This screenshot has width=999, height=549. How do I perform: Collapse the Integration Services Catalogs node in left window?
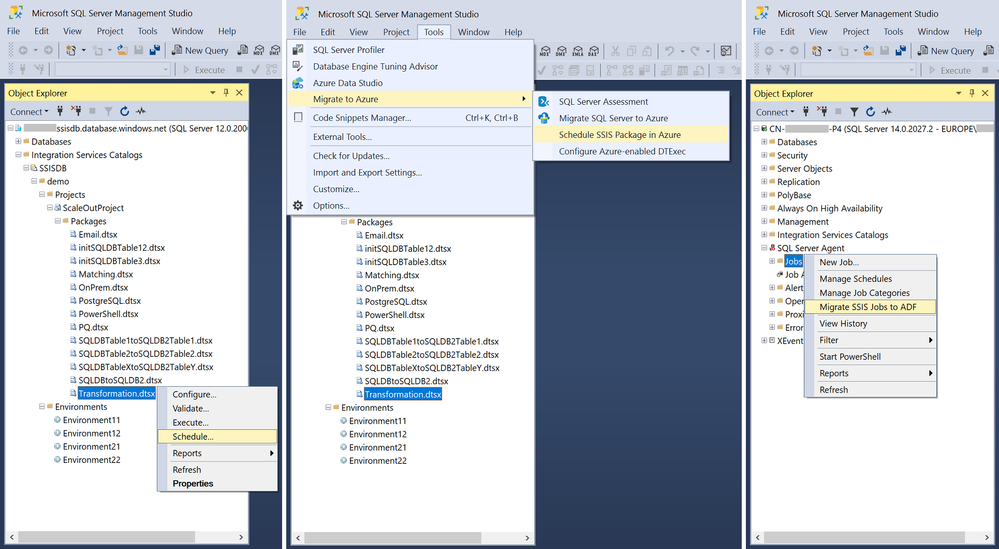tap(18, 155)
